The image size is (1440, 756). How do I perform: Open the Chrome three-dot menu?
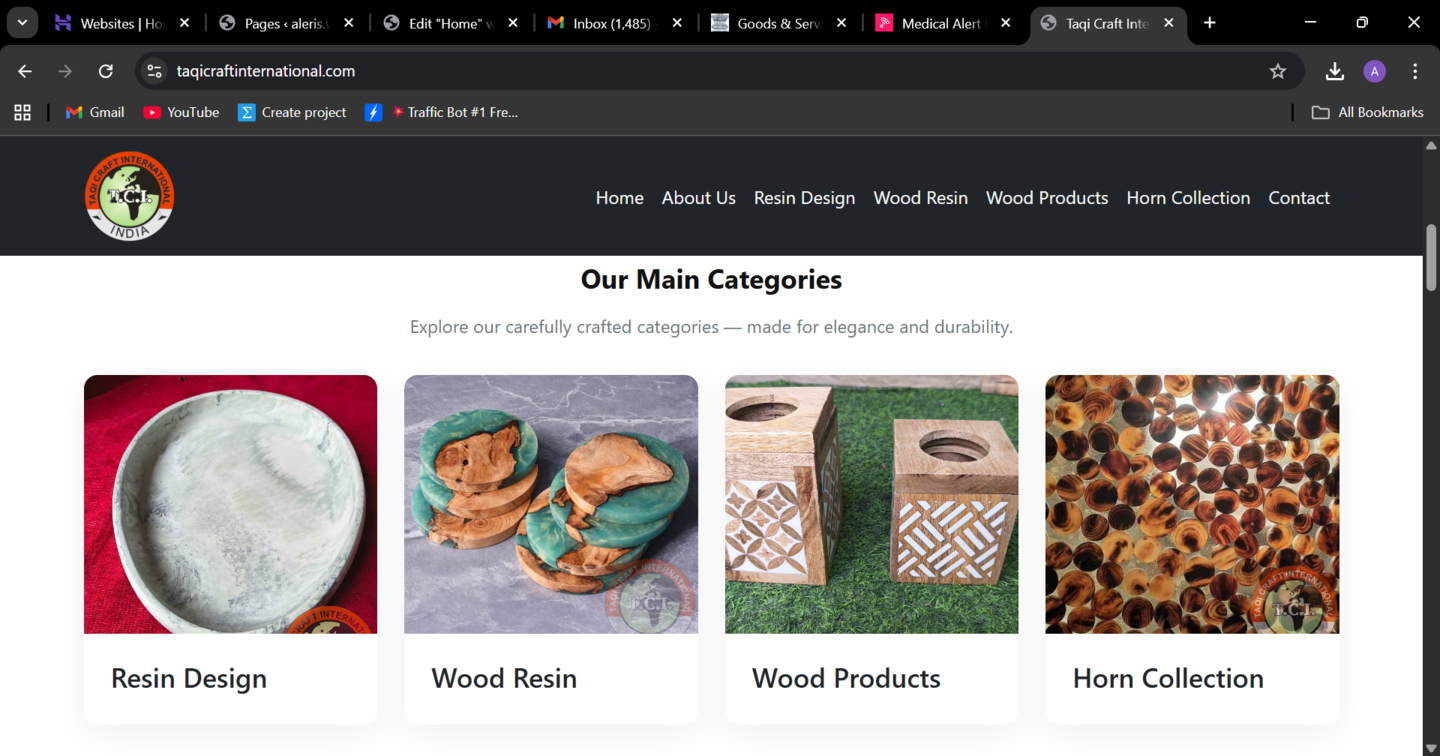coord(1414,71)
